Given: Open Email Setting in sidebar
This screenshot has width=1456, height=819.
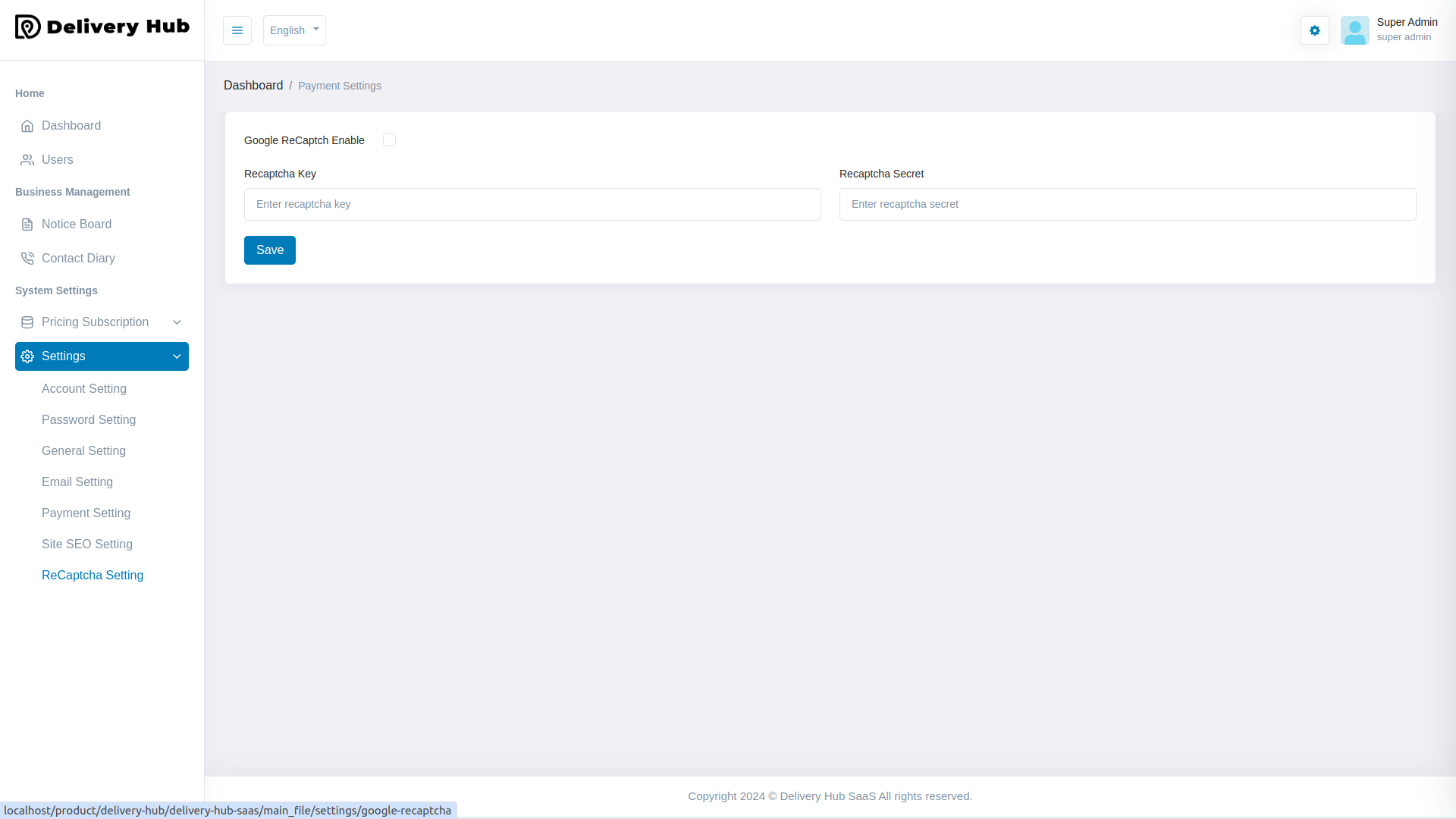Looking at the screenshot, I should coord(77,482).
